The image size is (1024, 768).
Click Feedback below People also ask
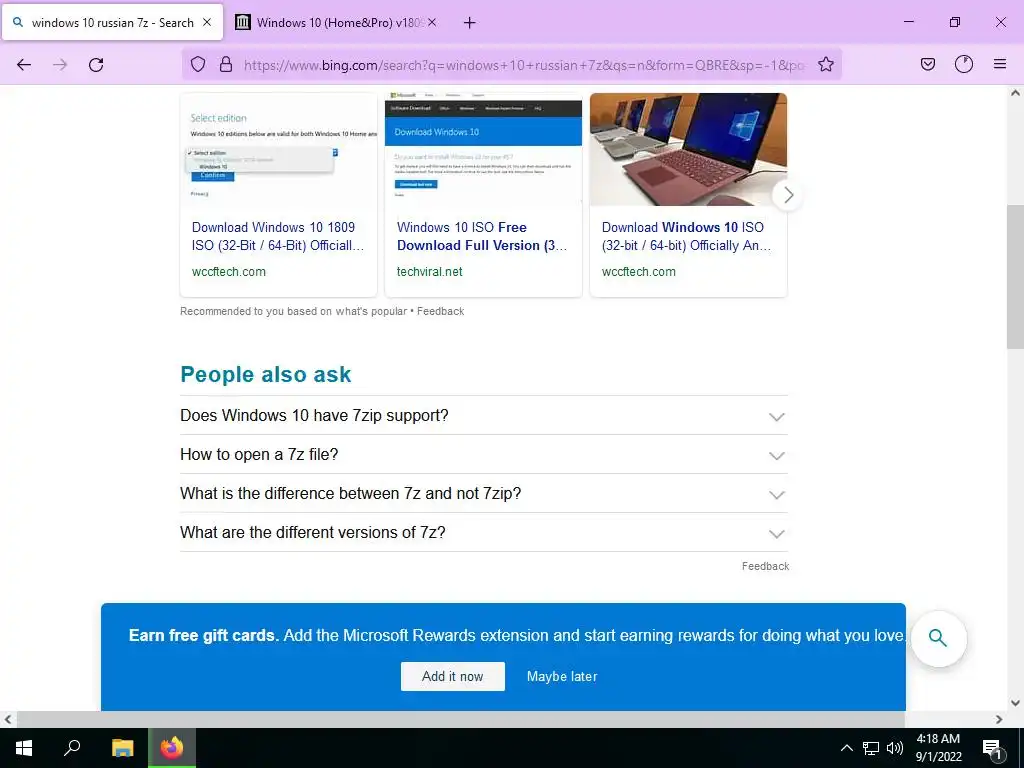(x=765, y=566)
